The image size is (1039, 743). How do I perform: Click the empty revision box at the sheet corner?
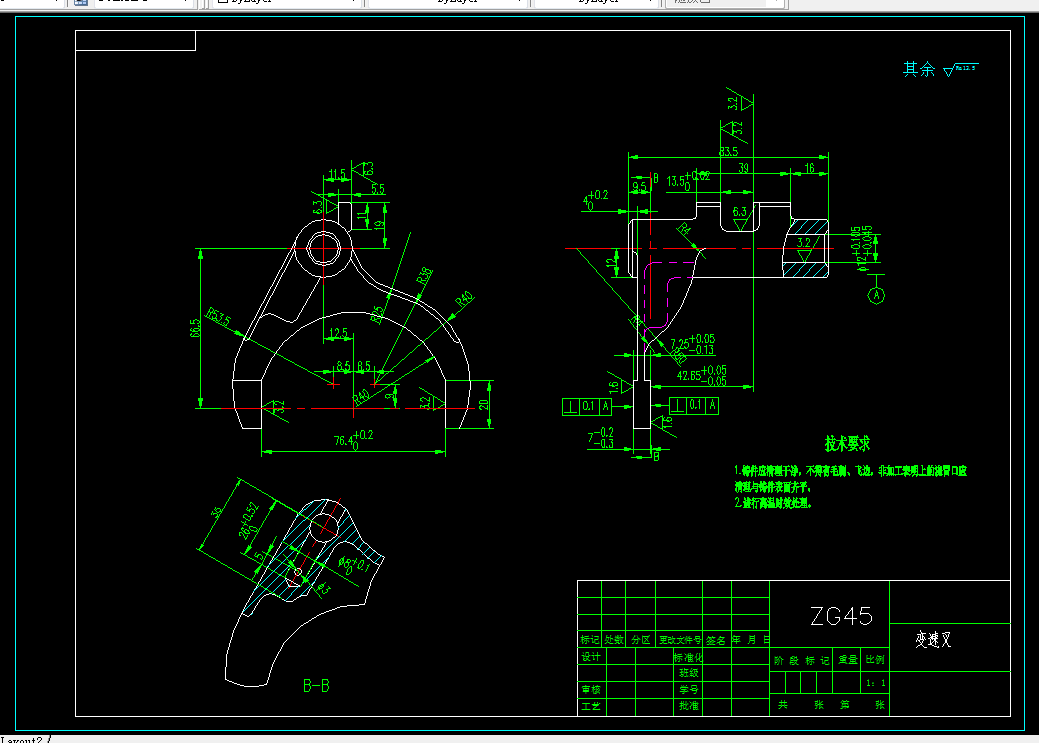[x=135, y=40]
